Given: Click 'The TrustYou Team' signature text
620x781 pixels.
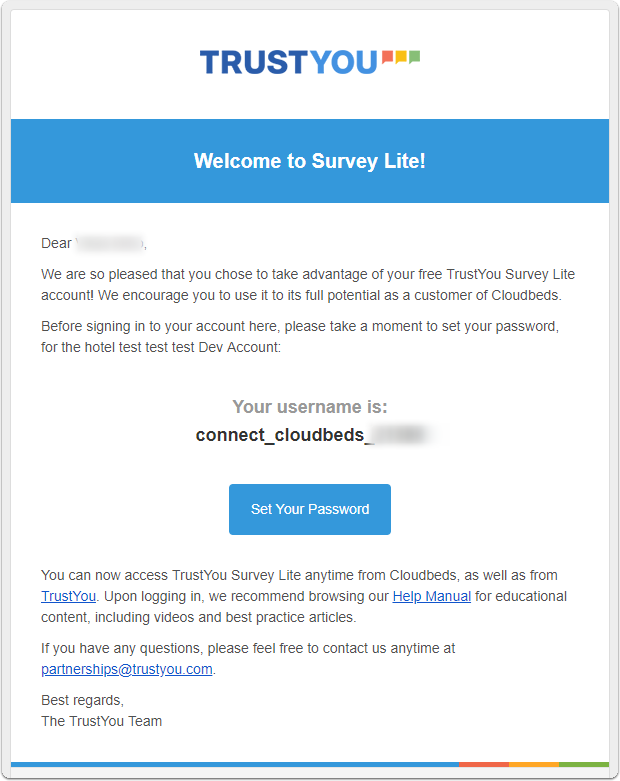Looking at the screenshot, I should click(101, 721).
